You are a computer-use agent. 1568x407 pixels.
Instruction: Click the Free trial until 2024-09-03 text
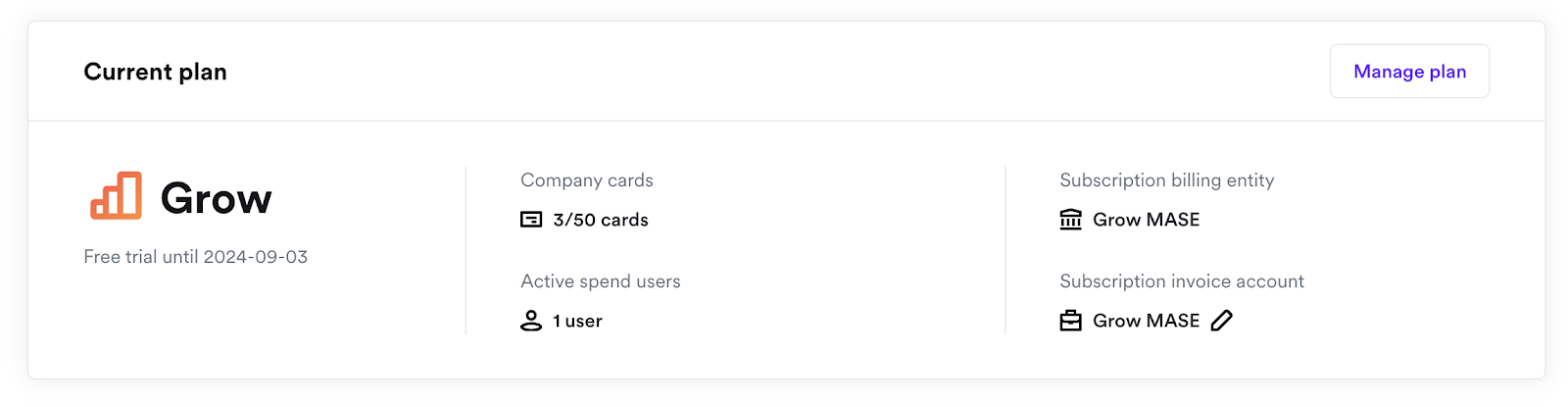pos(196,257)
